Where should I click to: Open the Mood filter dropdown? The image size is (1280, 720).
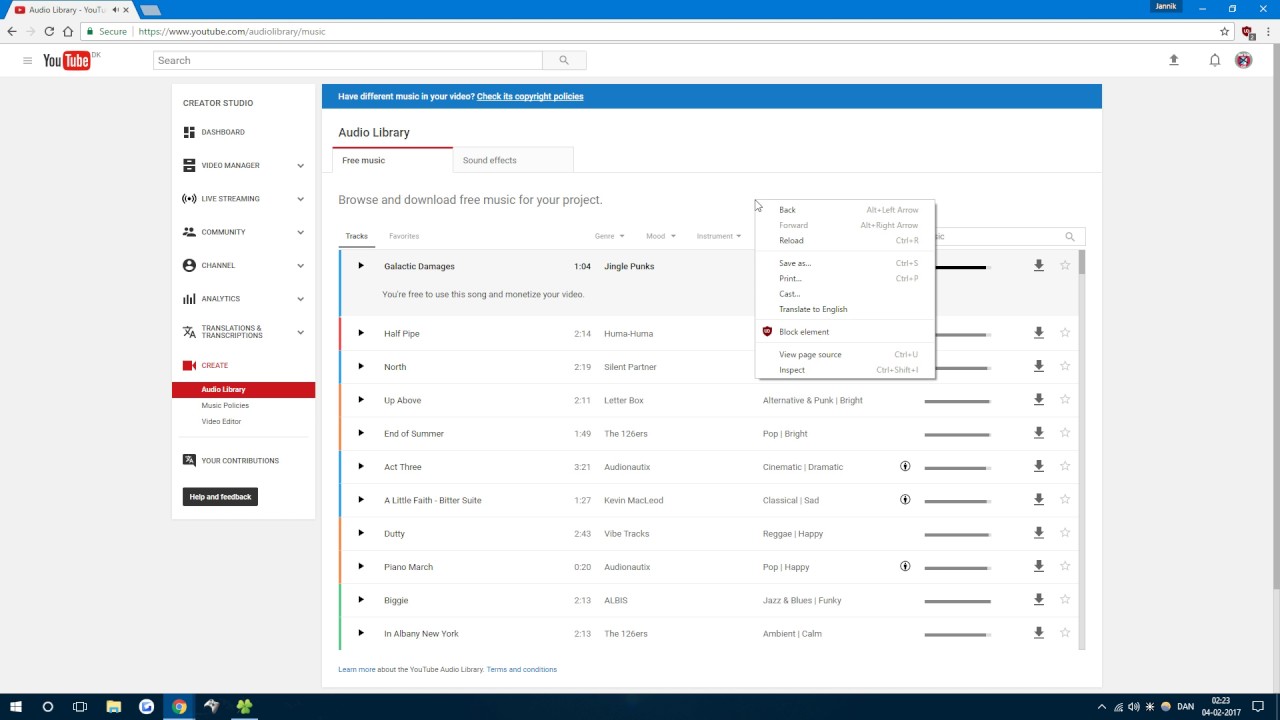660,236
